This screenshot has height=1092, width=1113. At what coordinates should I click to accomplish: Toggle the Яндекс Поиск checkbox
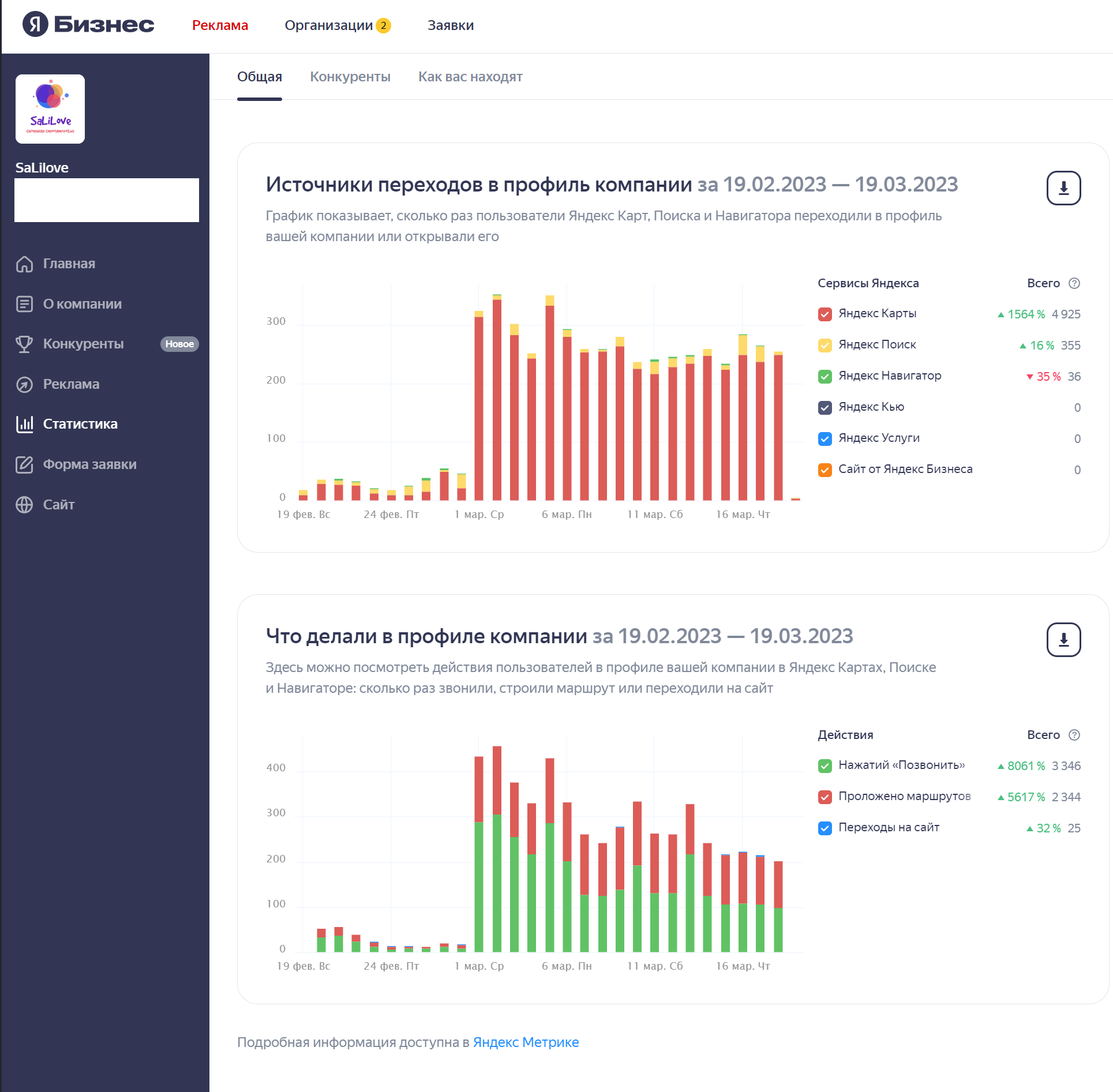pos(825,346)
